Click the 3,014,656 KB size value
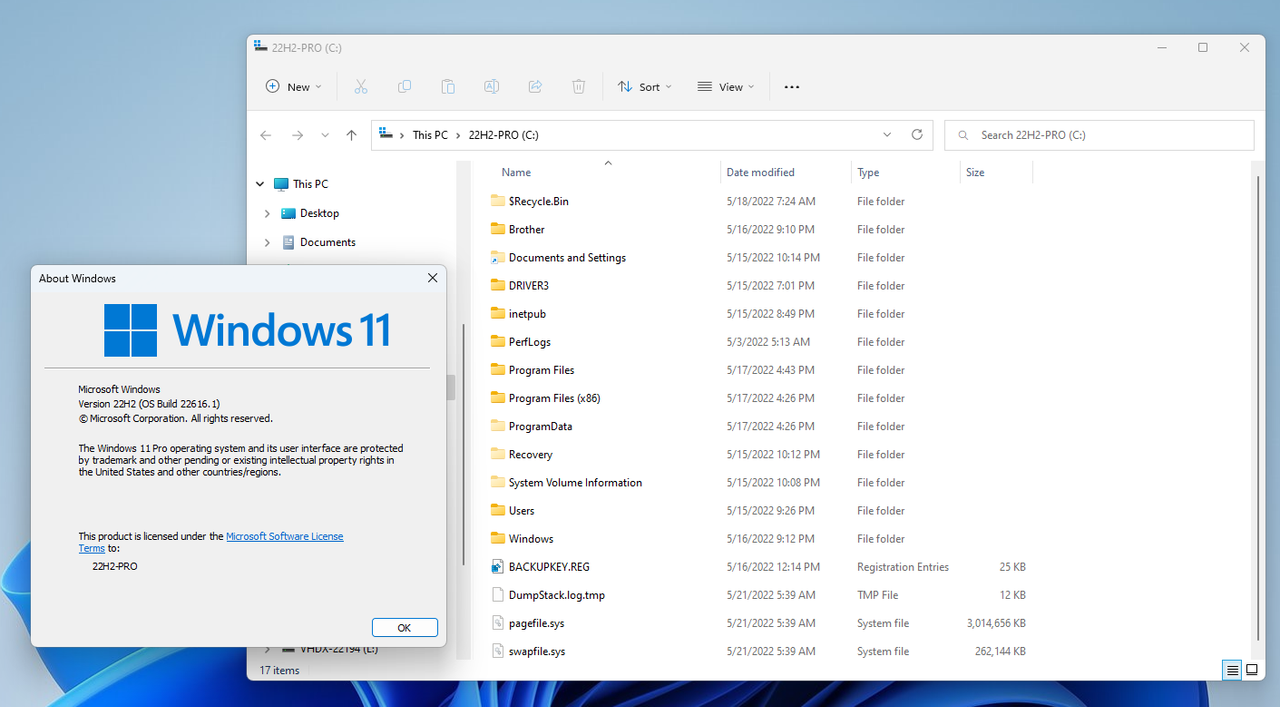The image size is (1280, 707). [x=996, y=623]
